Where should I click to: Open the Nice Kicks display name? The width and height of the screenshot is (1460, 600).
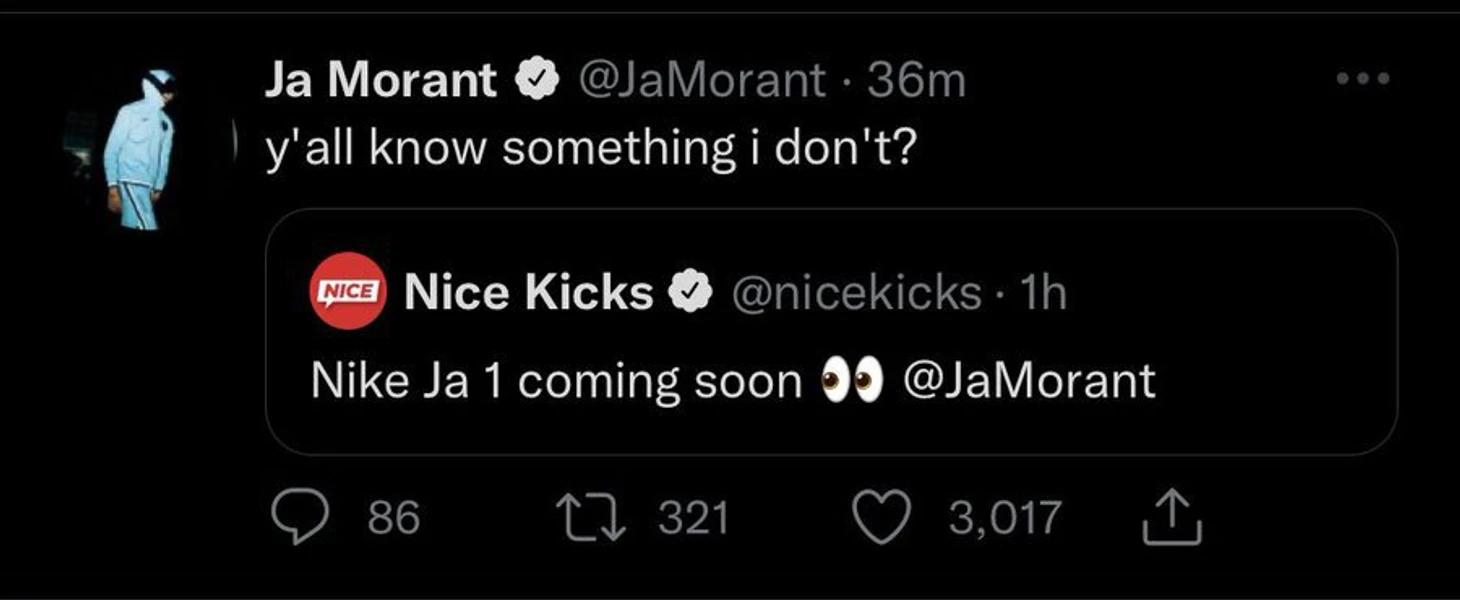pyautogui.click(x=528, y=293)
